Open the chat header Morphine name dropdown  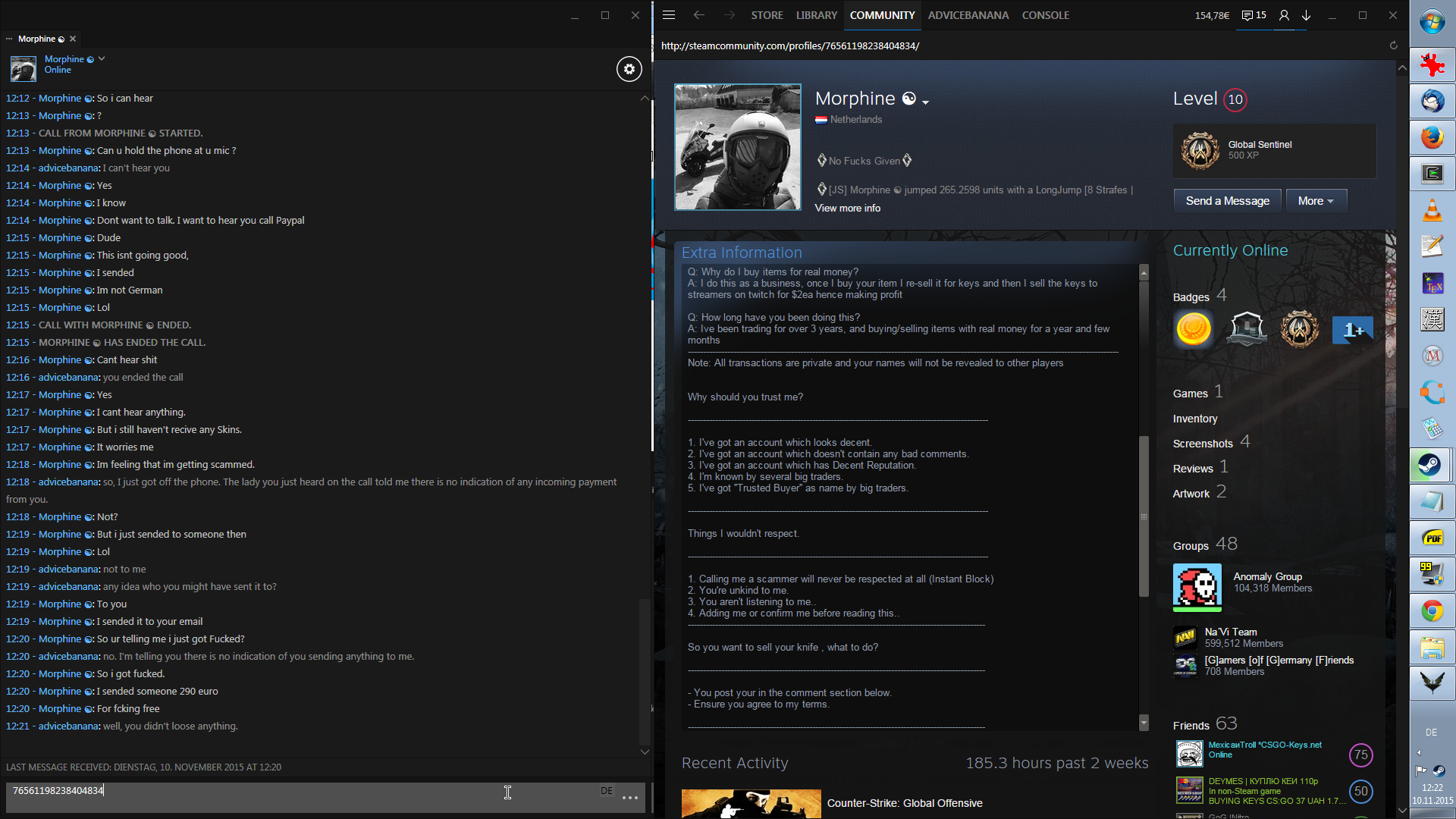[x=102, y=58]
